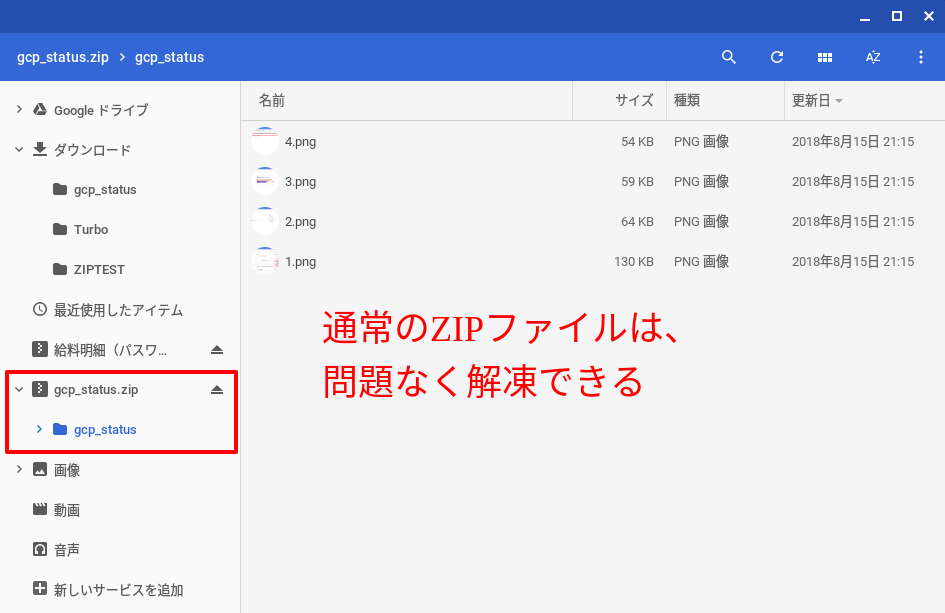
Task: Refresh the file list with the reload icon
Action: click(777, 57)
